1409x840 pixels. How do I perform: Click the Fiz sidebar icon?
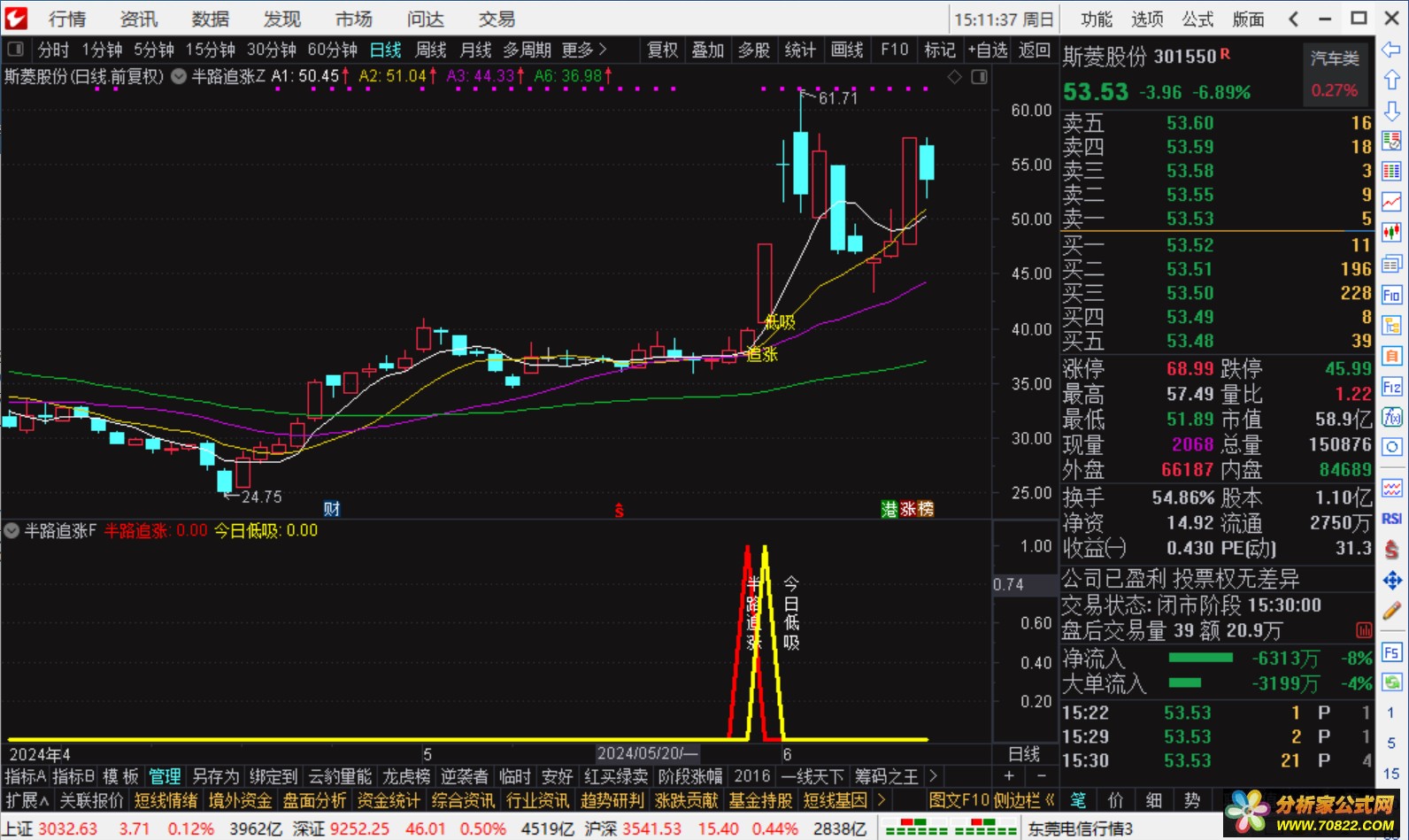click(1391, 387)
